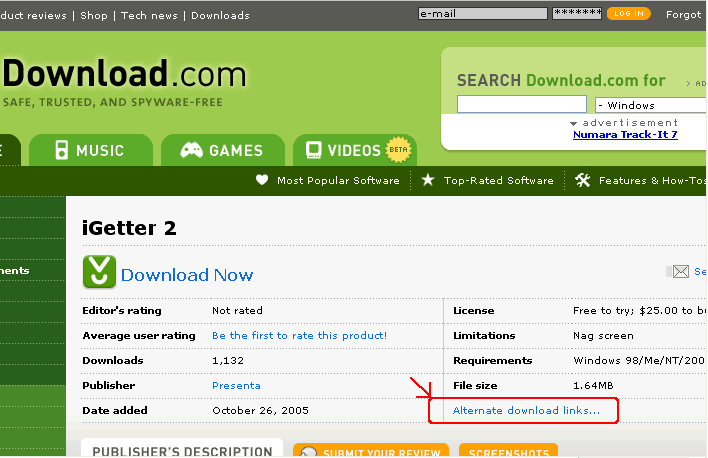The image size is (708, 458).
Task: Click the Forgot password link
Action: pos(684,14)
